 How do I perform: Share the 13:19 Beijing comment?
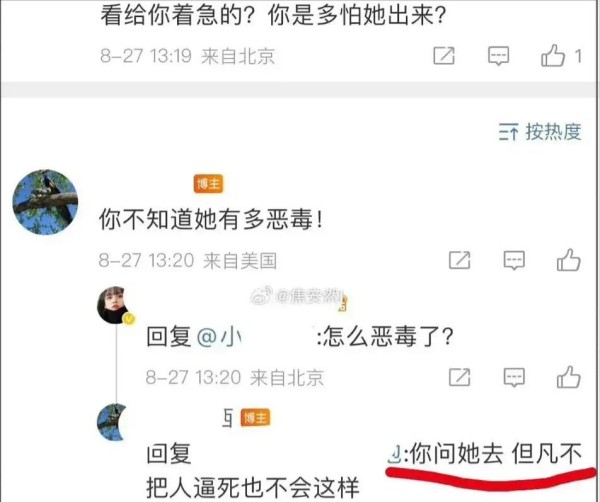coord(444,56)
